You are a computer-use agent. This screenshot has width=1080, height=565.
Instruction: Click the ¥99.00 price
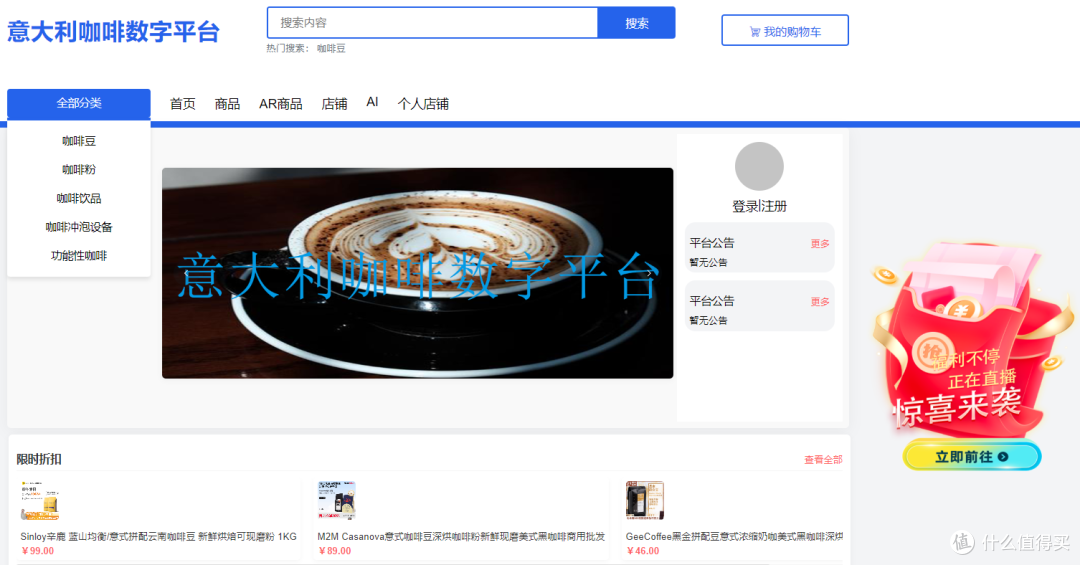[38, 551]
